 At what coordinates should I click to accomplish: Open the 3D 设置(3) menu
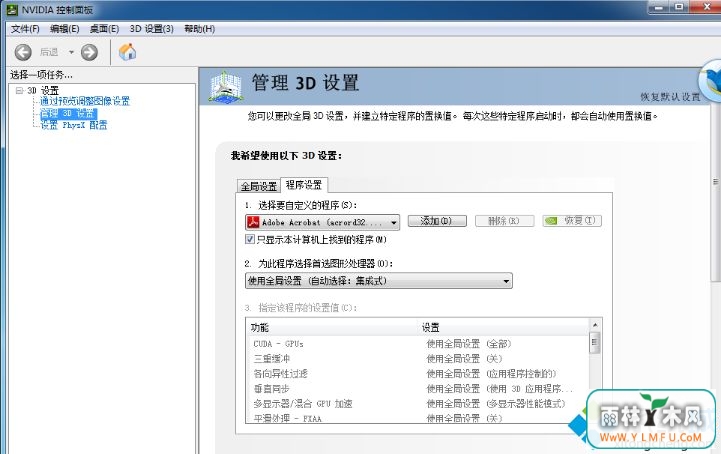(x=151, y=29)
